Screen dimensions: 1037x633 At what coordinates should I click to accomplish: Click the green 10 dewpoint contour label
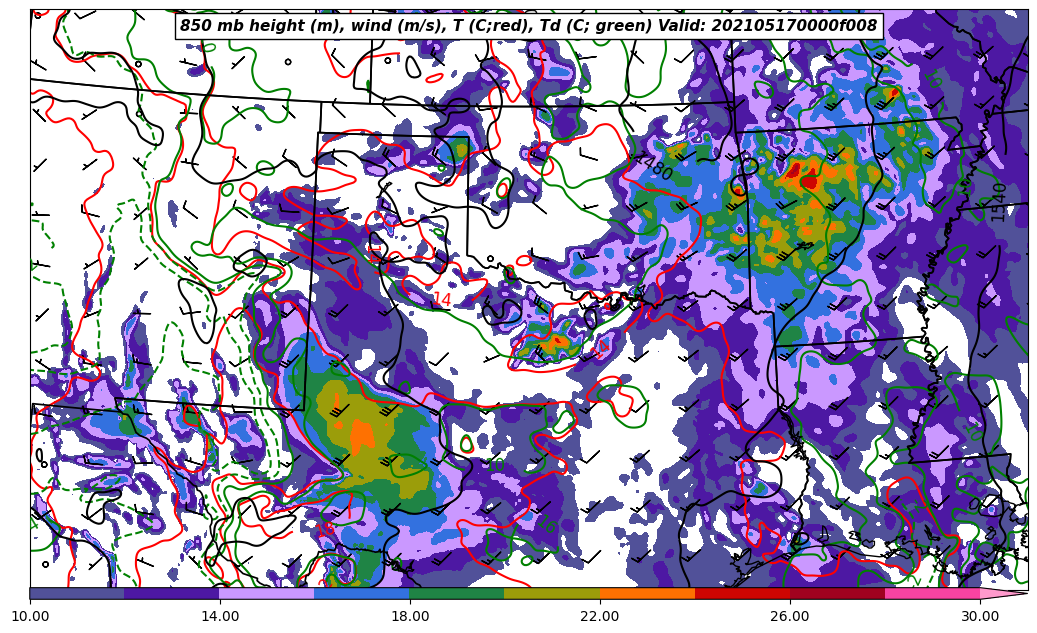(495, 466)
